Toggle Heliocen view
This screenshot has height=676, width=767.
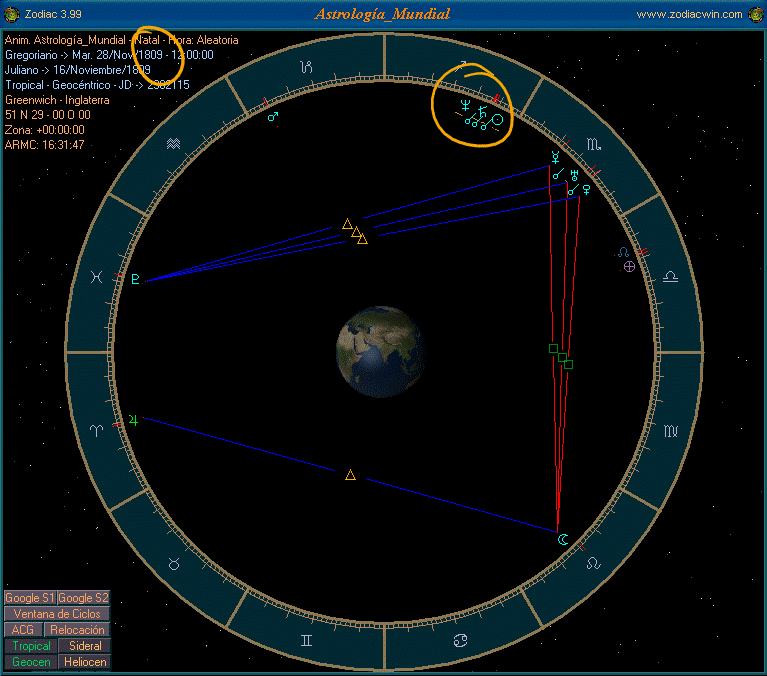(x=85, y=662)
